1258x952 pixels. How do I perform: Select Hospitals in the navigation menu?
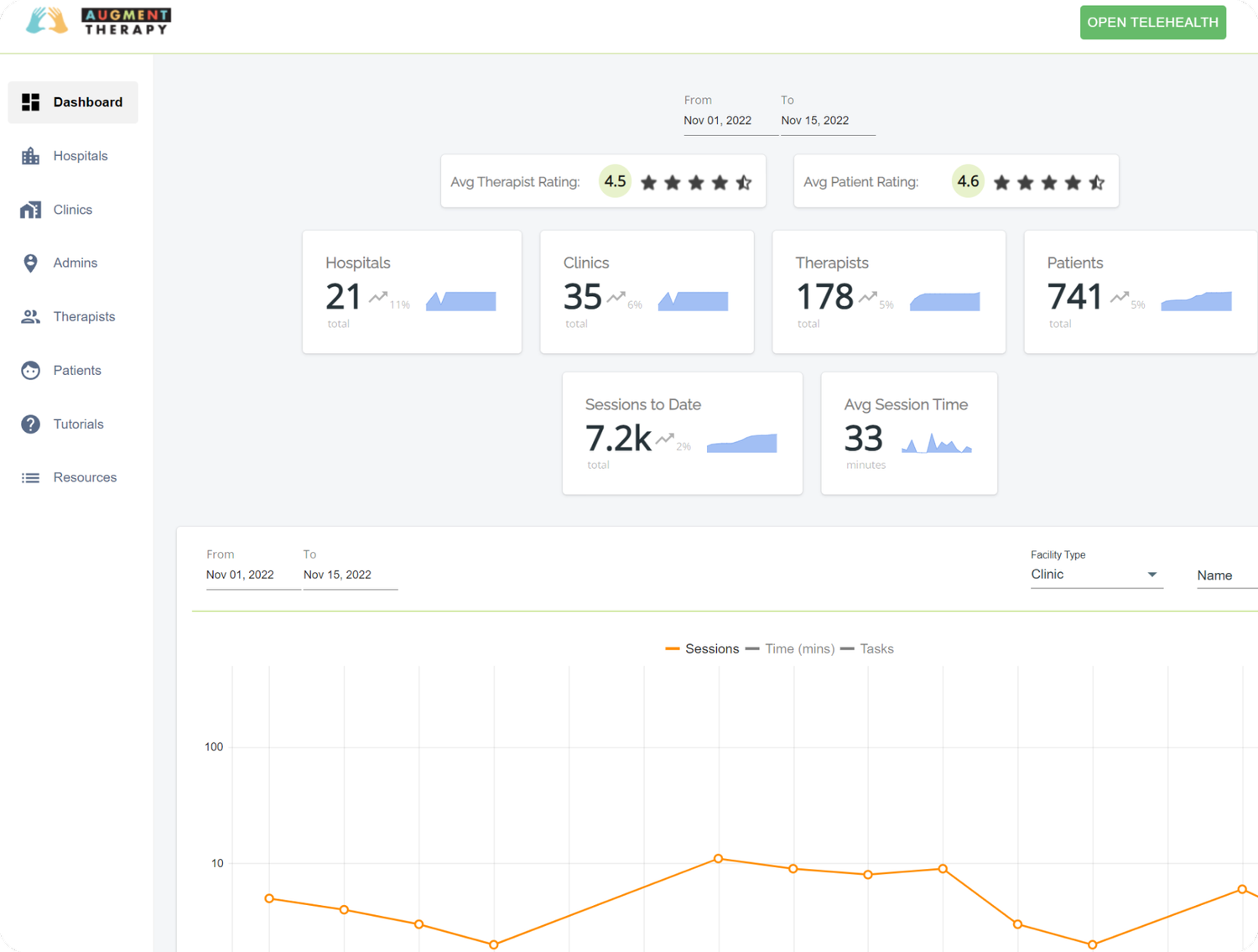pos(81,155)
